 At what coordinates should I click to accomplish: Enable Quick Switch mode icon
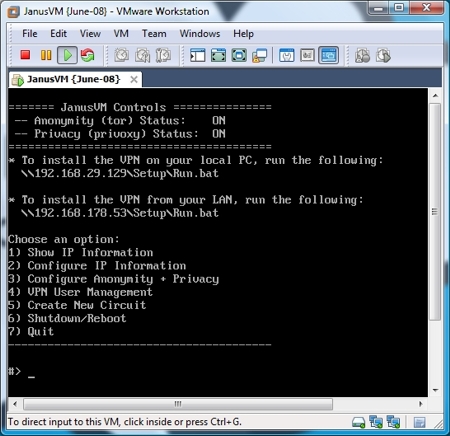[239, 55]
